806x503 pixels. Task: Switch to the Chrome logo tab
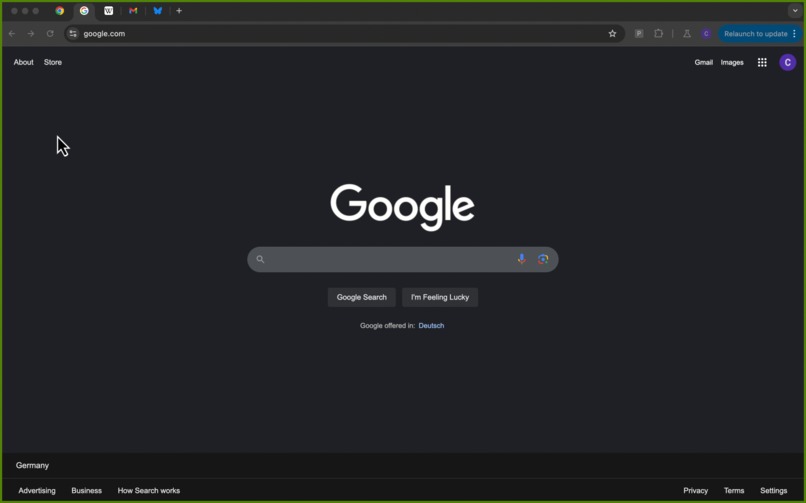(60, 11)
